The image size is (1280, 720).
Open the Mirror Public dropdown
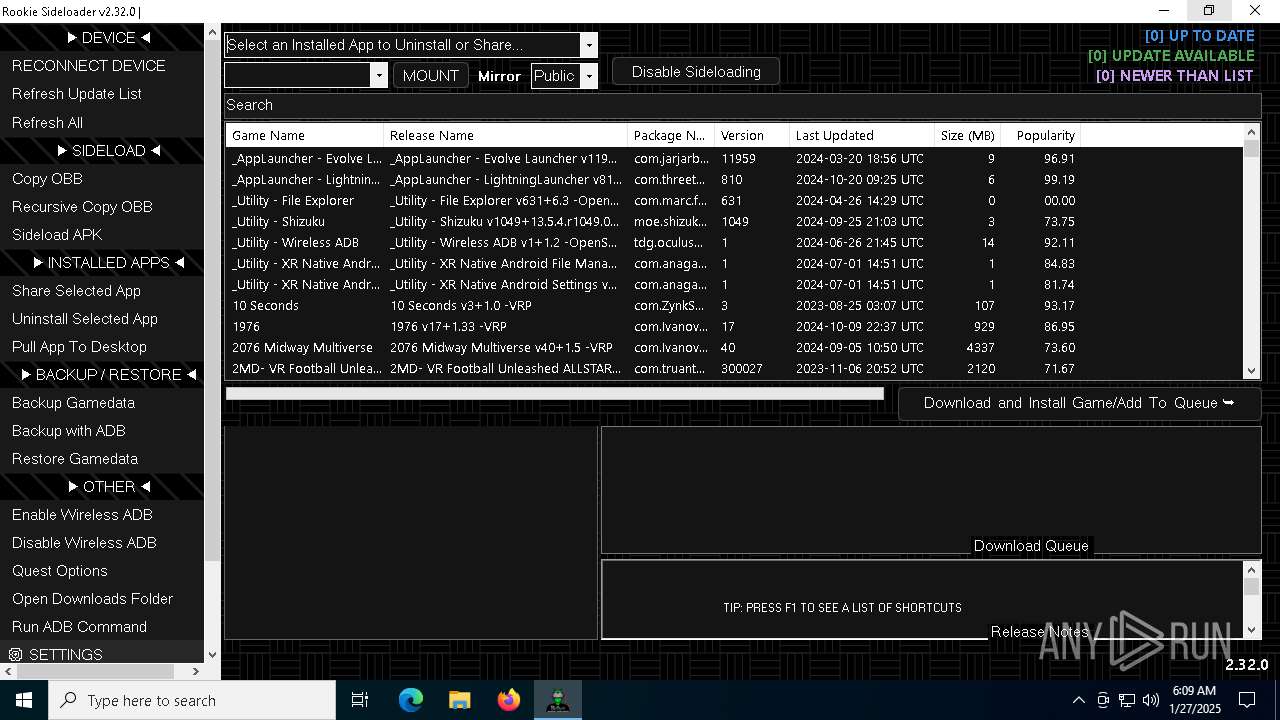589,75
